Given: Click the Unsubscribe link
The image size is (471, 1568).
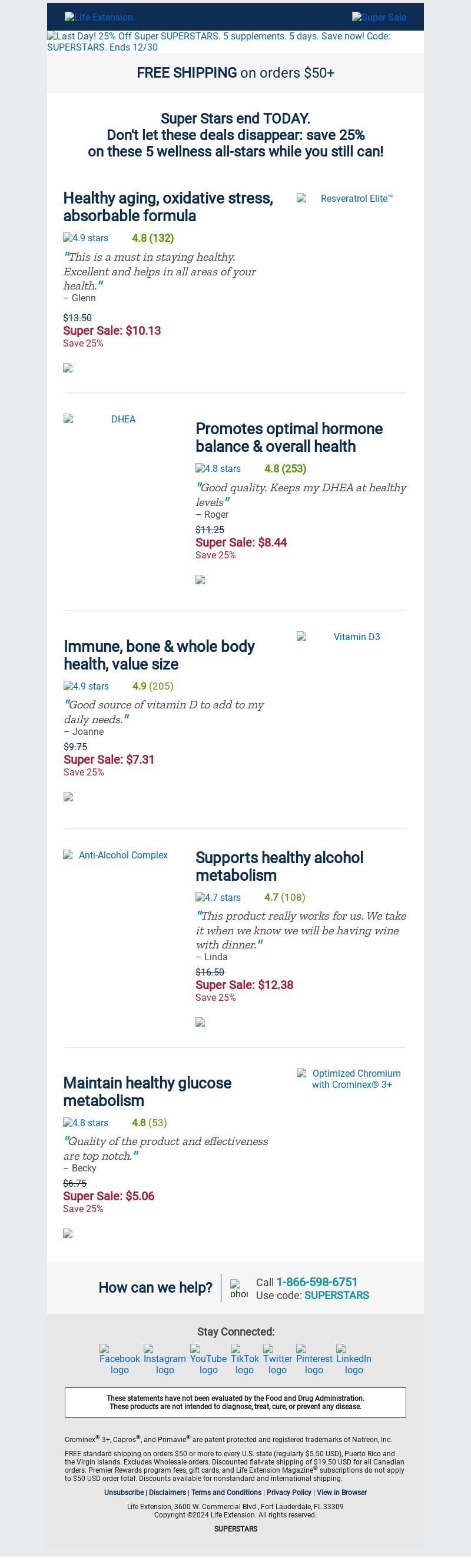Looking at the screenshot, I should tap(124, 1492).
